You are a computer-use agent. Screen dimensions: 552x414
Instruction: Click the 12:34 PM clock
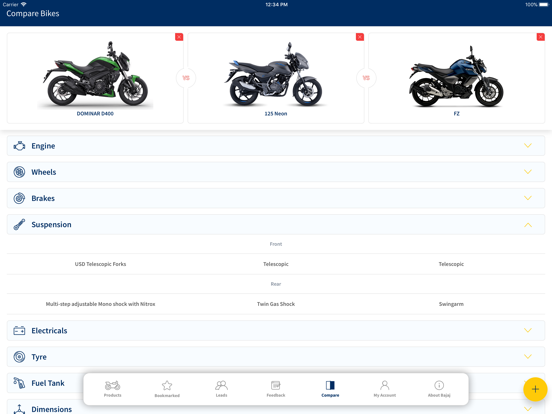276,5
